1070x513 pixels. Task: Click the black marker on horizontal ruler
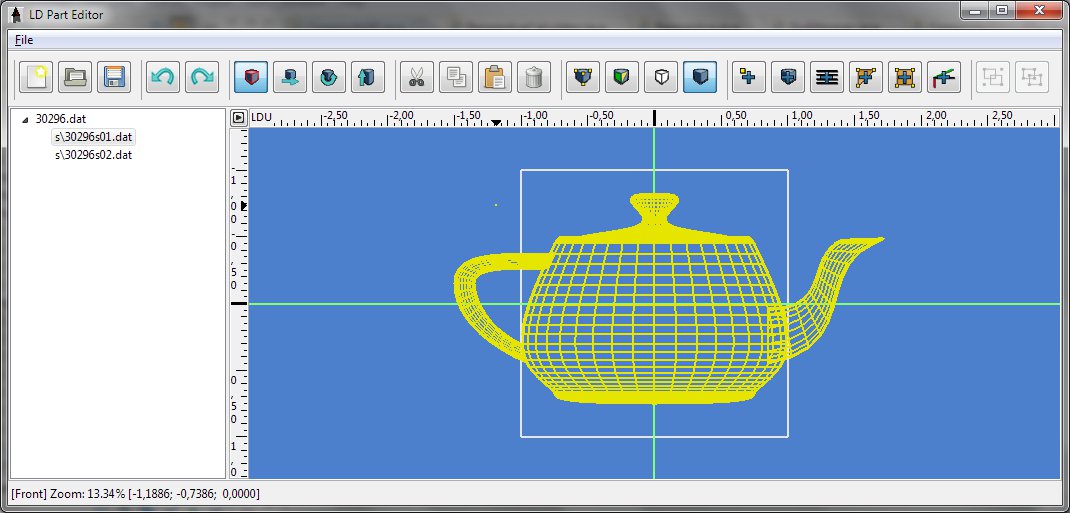click(496, 123)
